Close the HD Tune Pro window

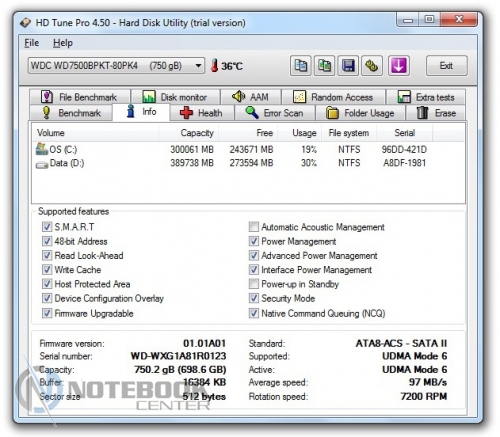(459, 20)
